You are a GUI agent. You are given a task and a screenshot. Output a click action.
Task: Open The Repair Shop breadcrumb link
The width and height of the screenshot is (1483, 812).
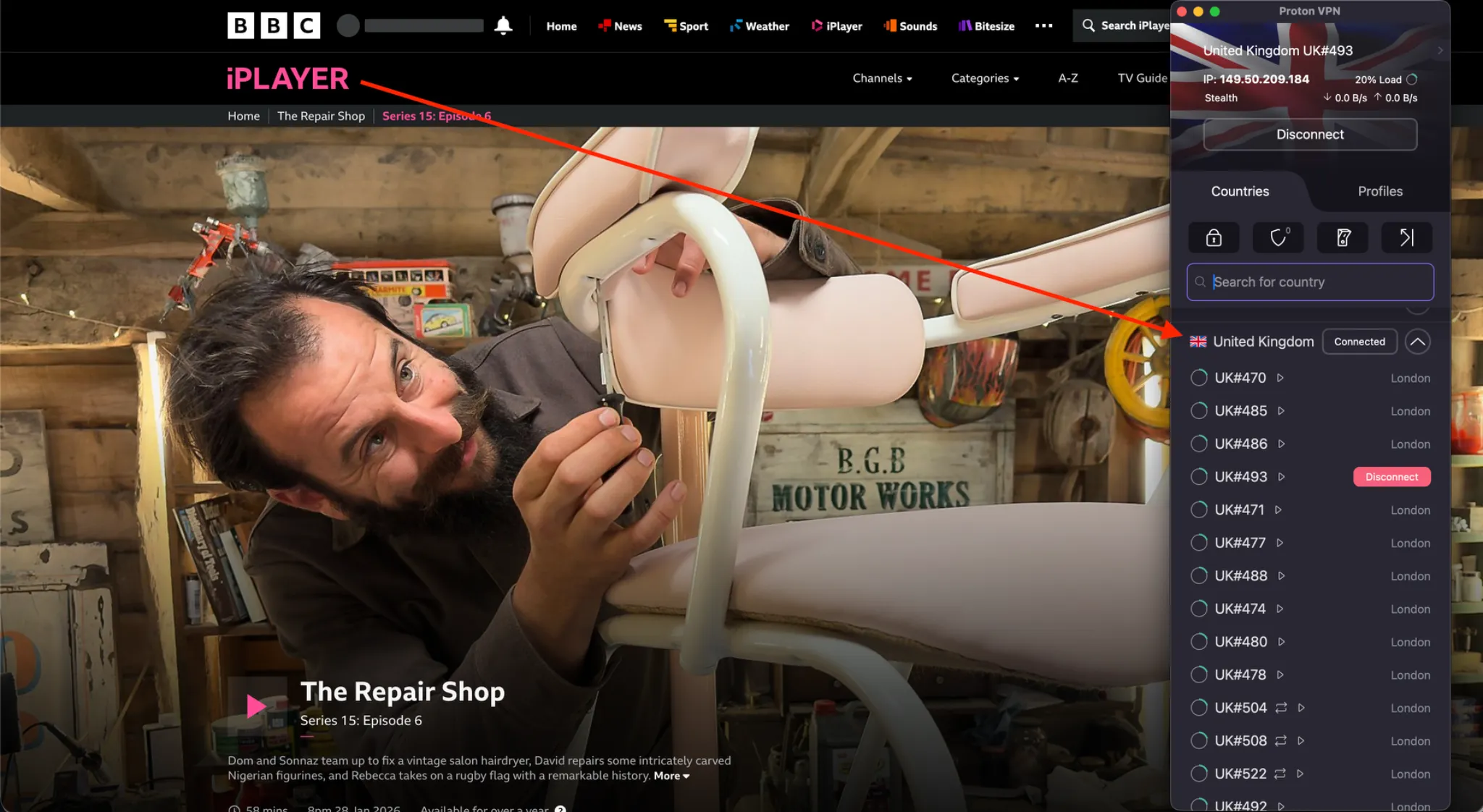[321, 116]
